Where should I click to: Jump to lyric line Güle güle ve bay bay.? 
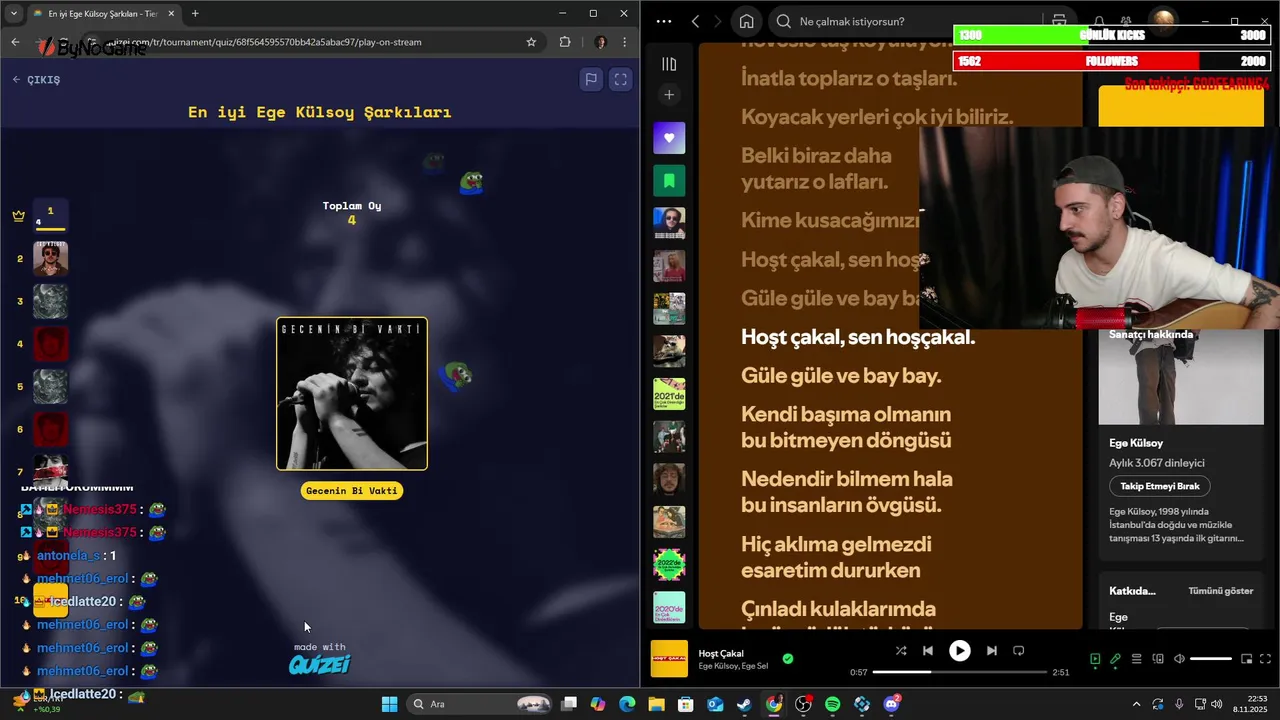click(841, 376)
